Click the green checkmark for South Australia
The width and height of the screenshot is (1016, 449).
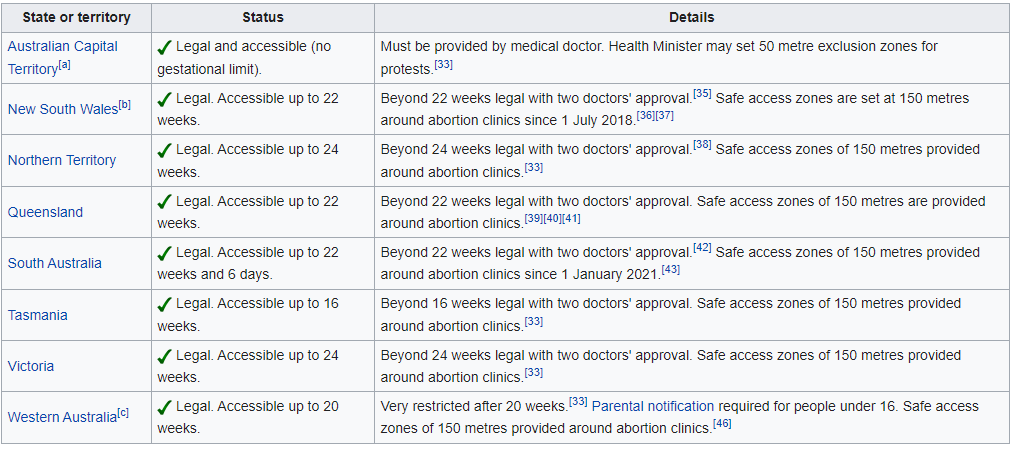[165, 252]
